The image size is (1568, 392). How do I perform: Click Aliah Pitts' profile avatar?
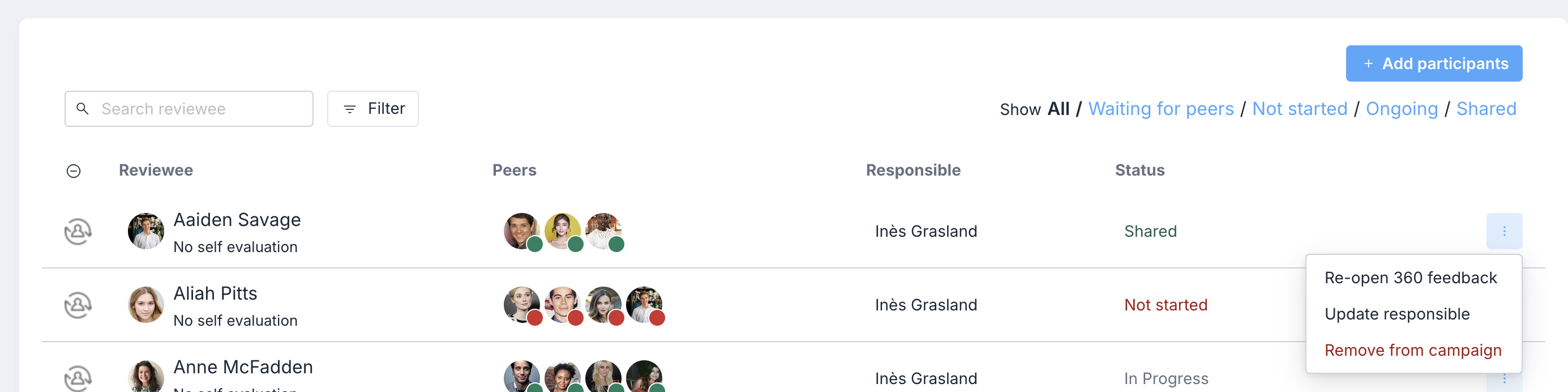point(145,305)
